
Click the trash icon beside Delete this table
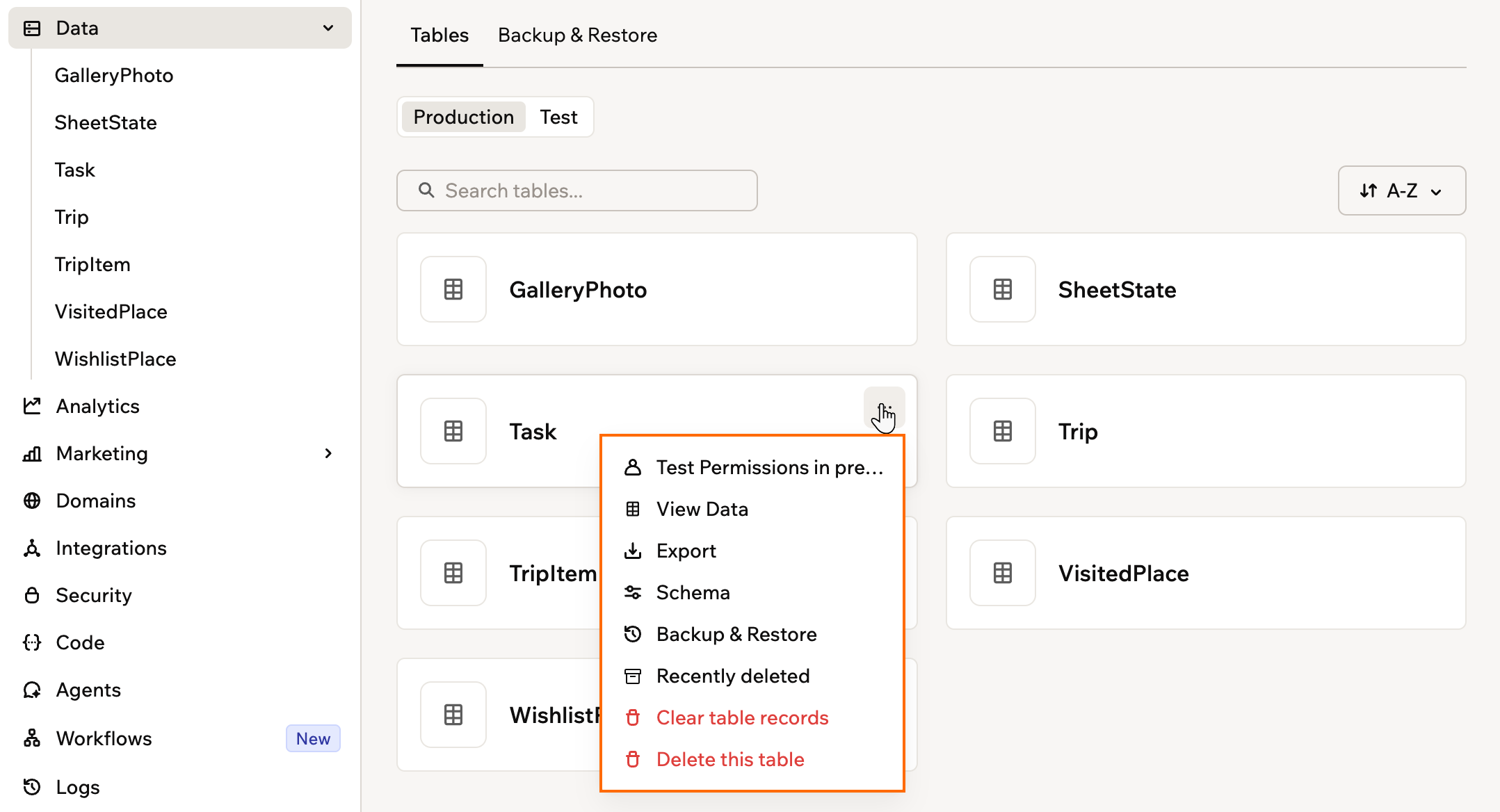(x=633, y=759)
